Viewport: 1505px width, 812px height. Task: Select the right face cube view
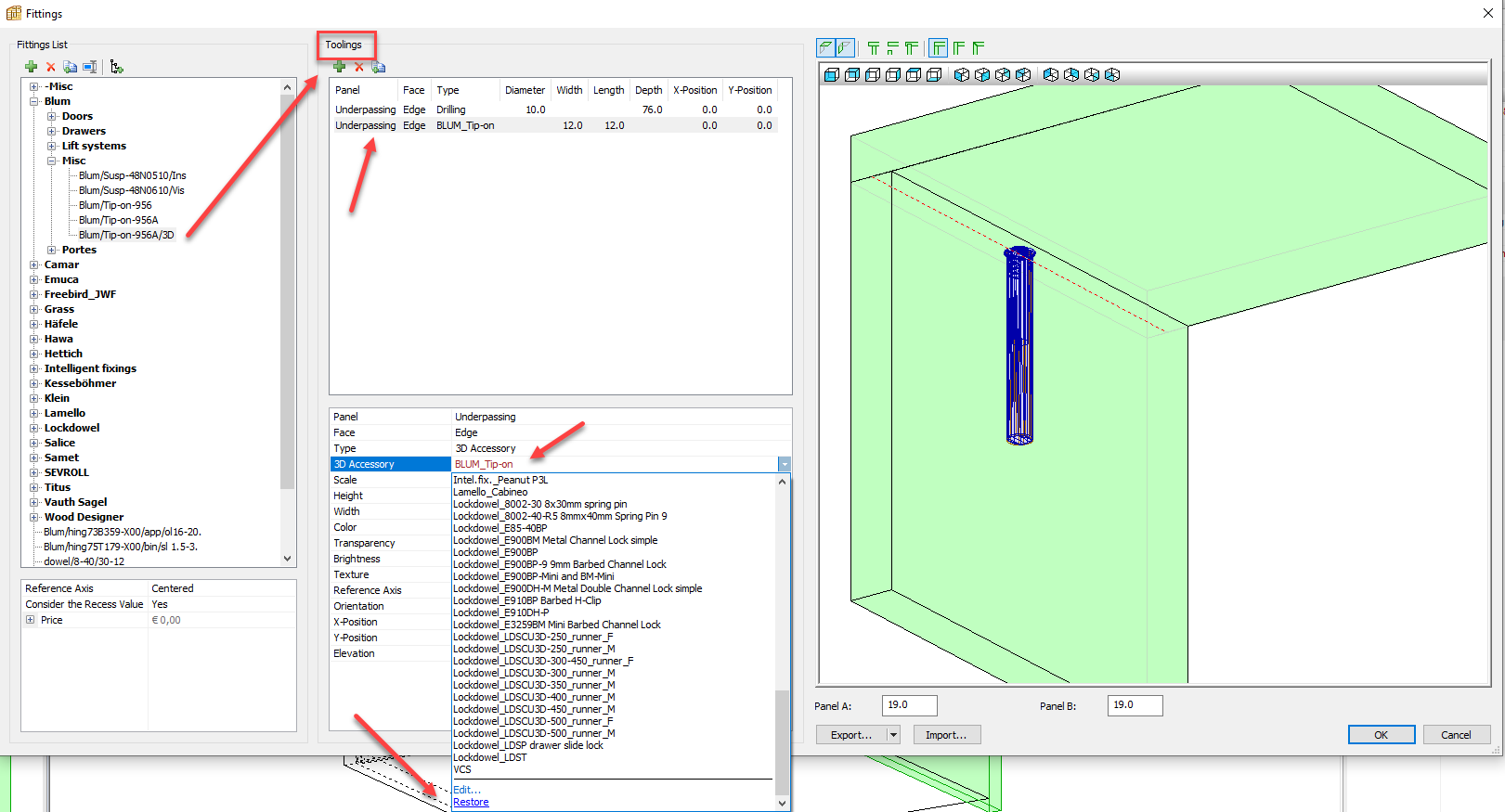[x=893, y=75]
